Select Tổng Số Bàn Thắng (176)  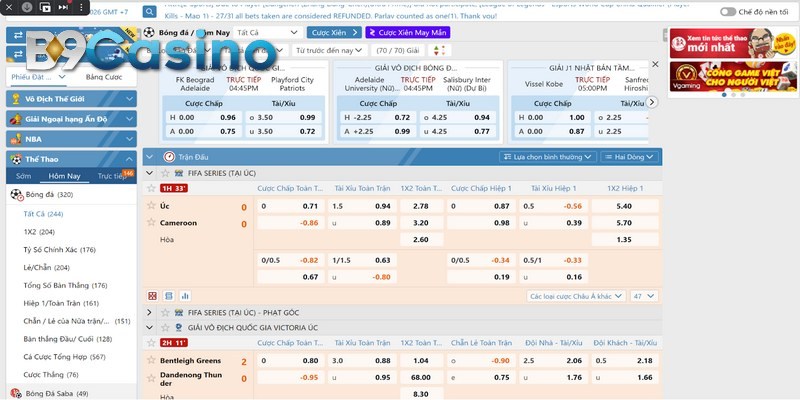click(x=65, y=286)
